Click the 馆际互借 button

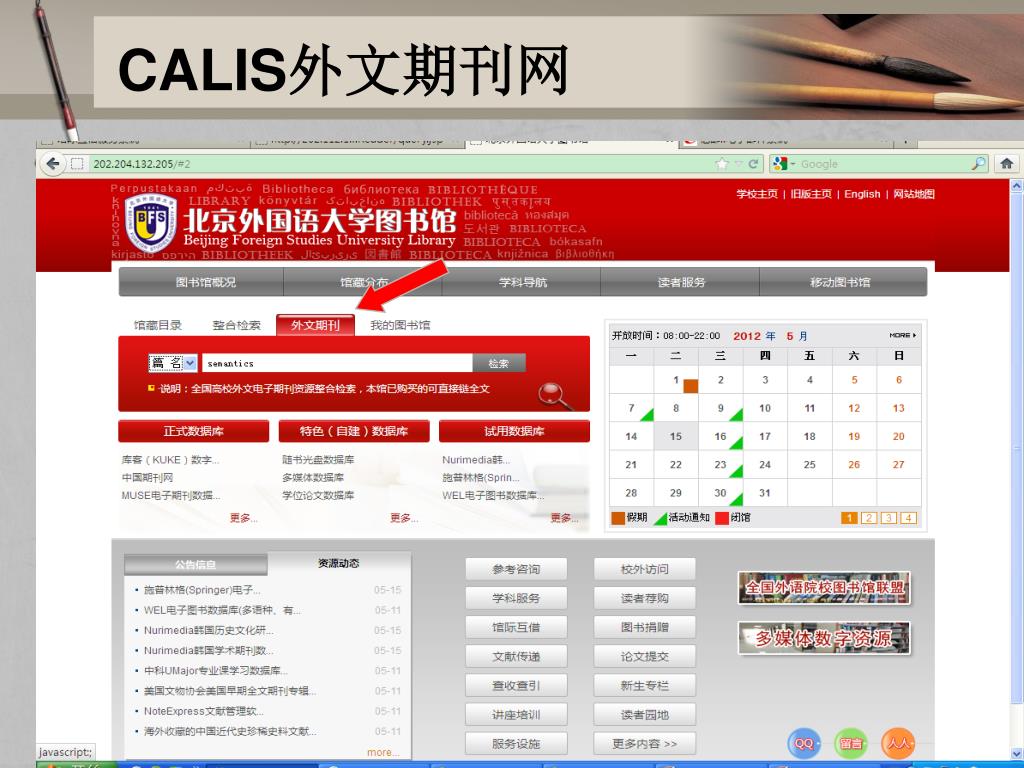516,628
